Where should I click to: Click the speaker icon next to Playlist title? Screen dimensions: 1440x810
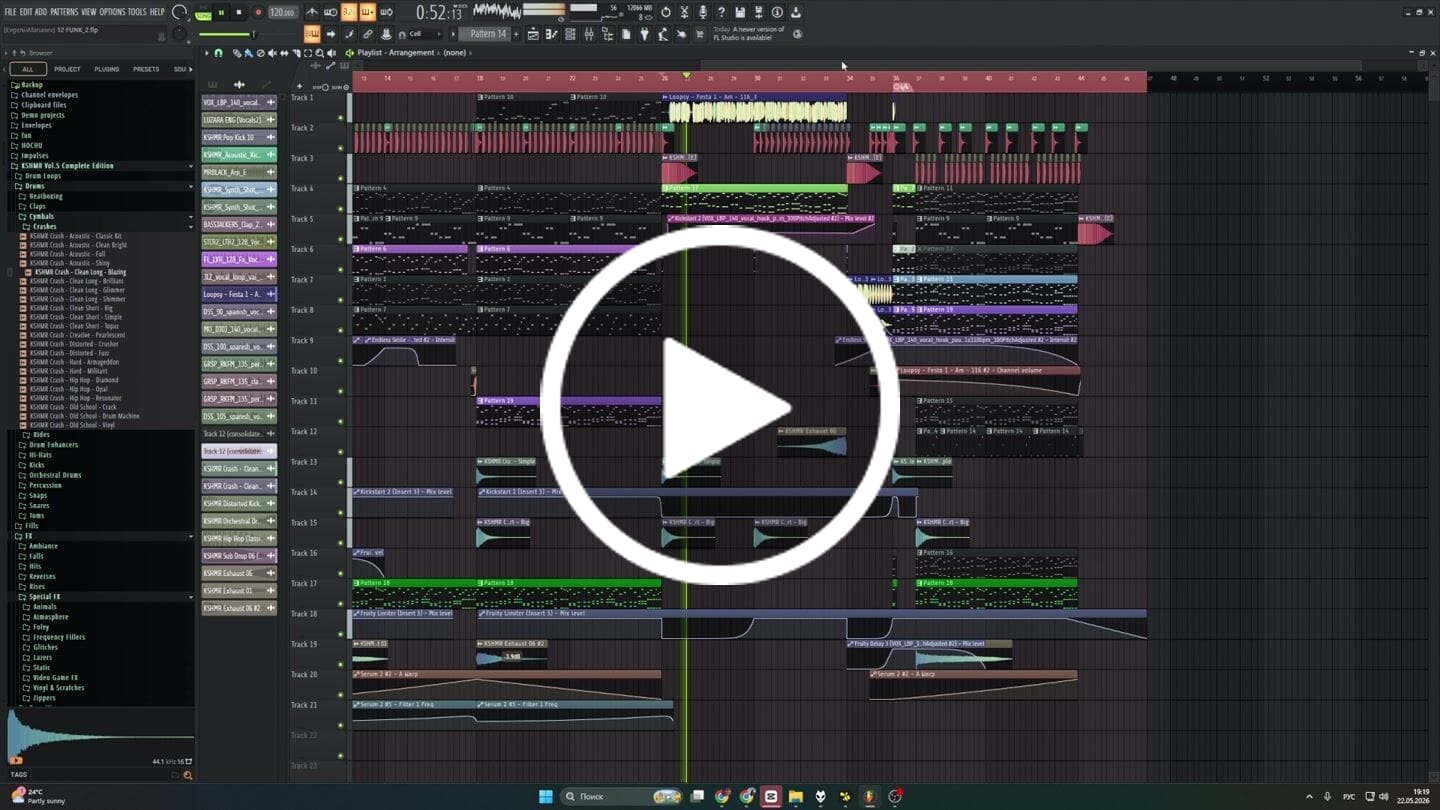click(349, 53)
